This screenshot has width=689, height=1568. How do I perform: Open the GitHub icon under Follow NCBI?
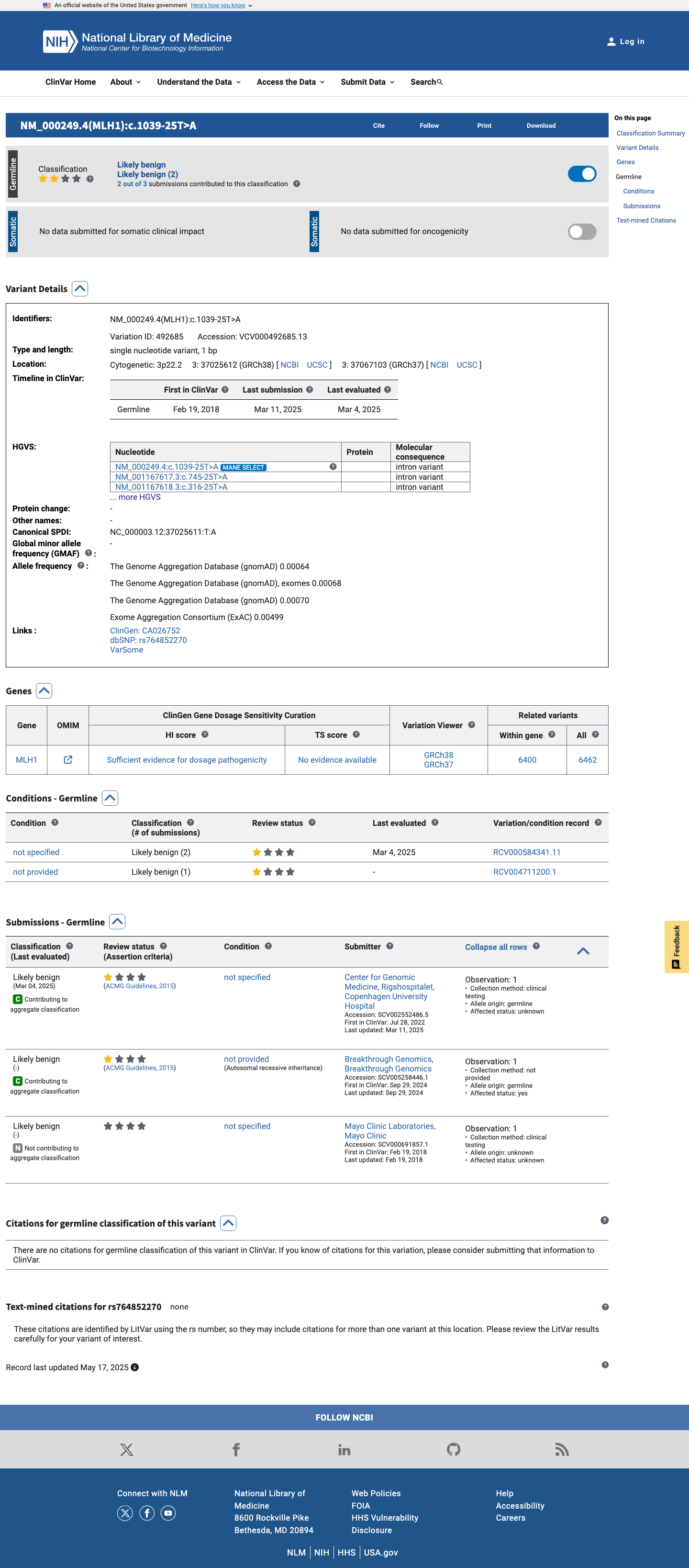454,1449
